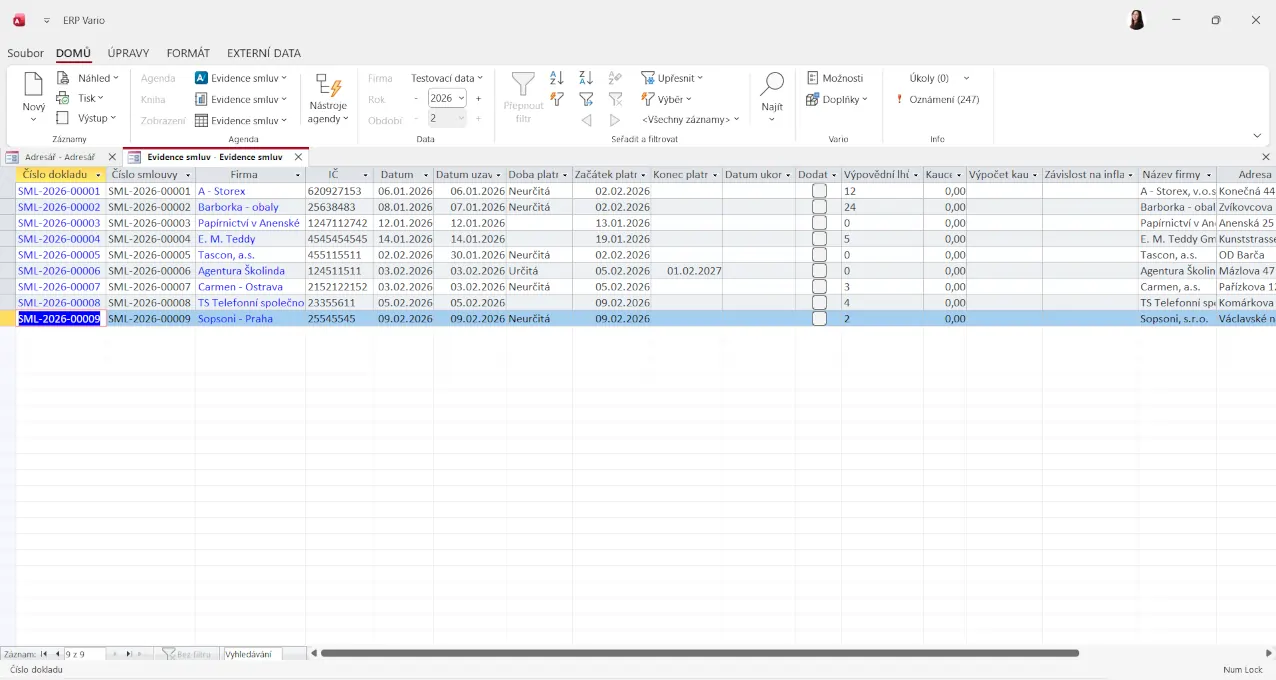Expand the year 2026 combo box

[461, 99]
